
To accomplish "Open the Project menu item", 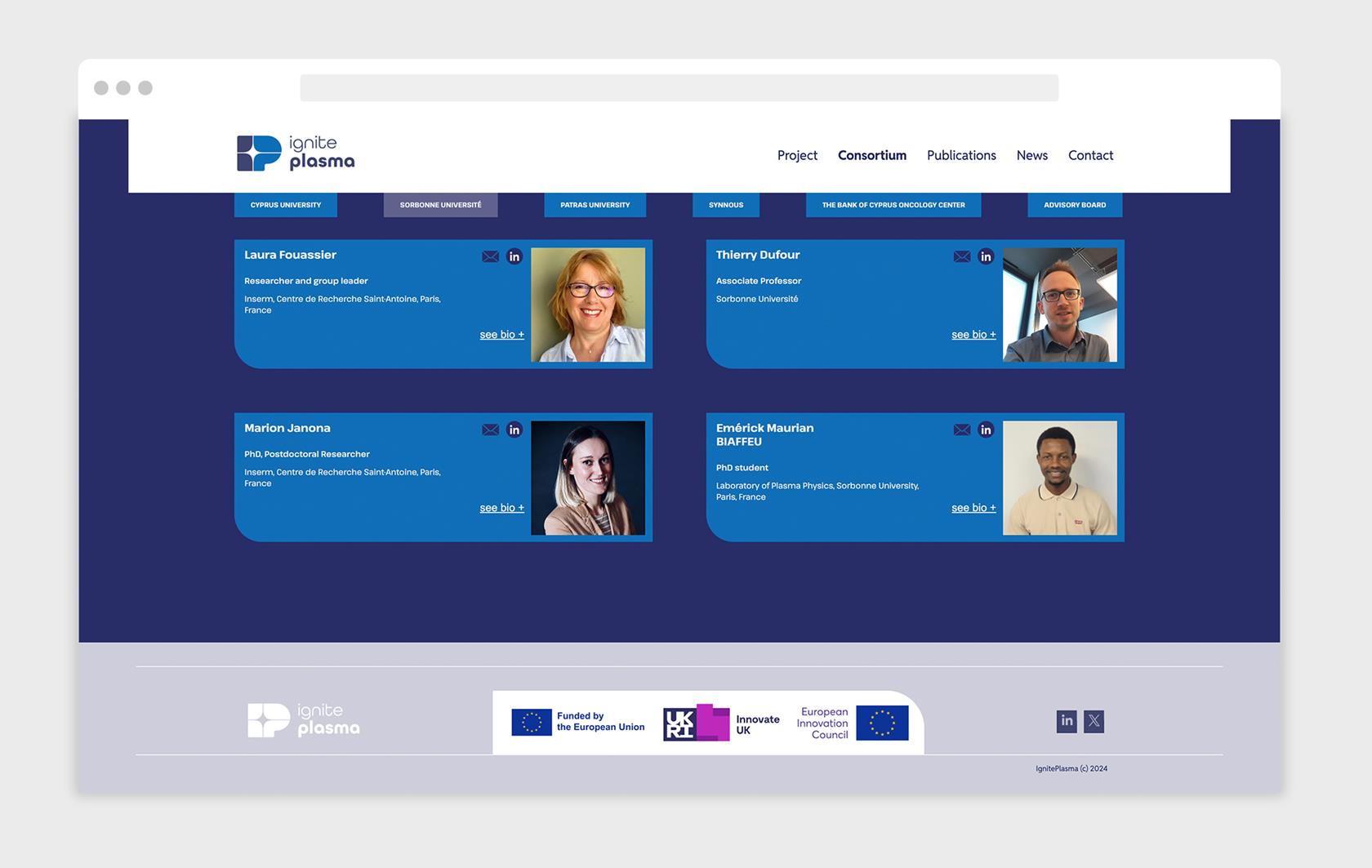I will [797, 155].
